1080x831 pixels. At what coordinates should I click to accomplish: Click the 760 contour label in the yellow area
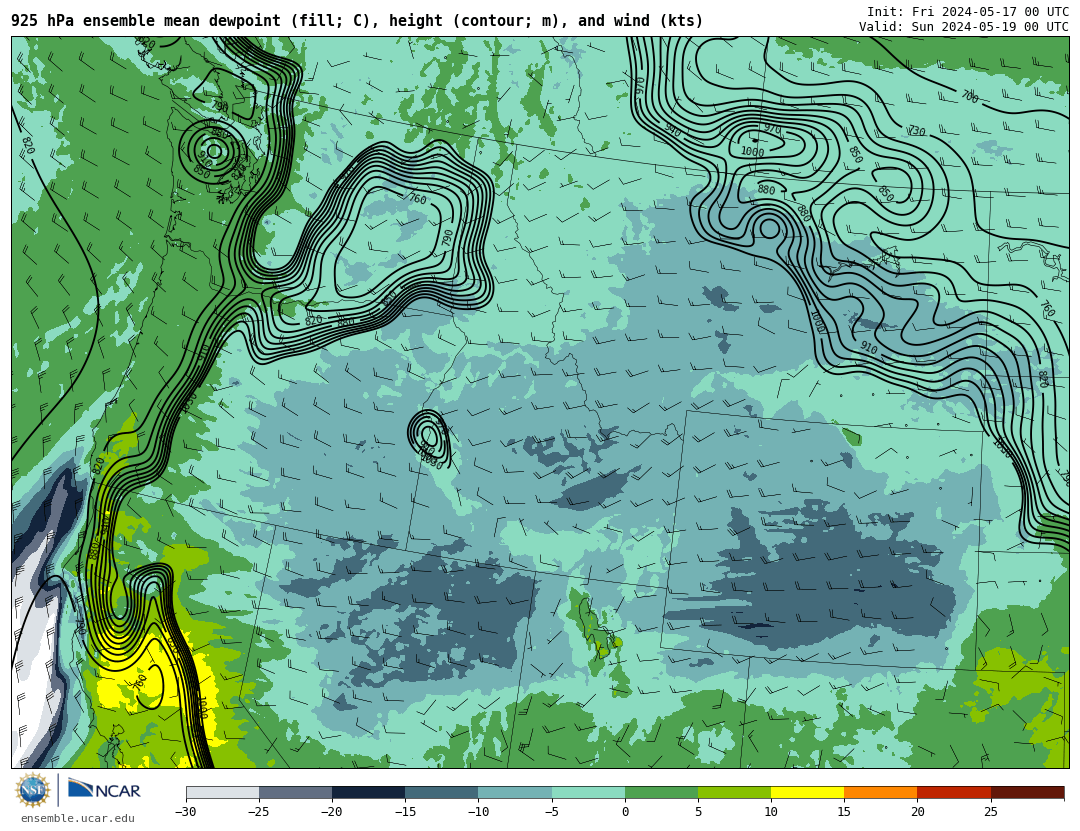140,684
